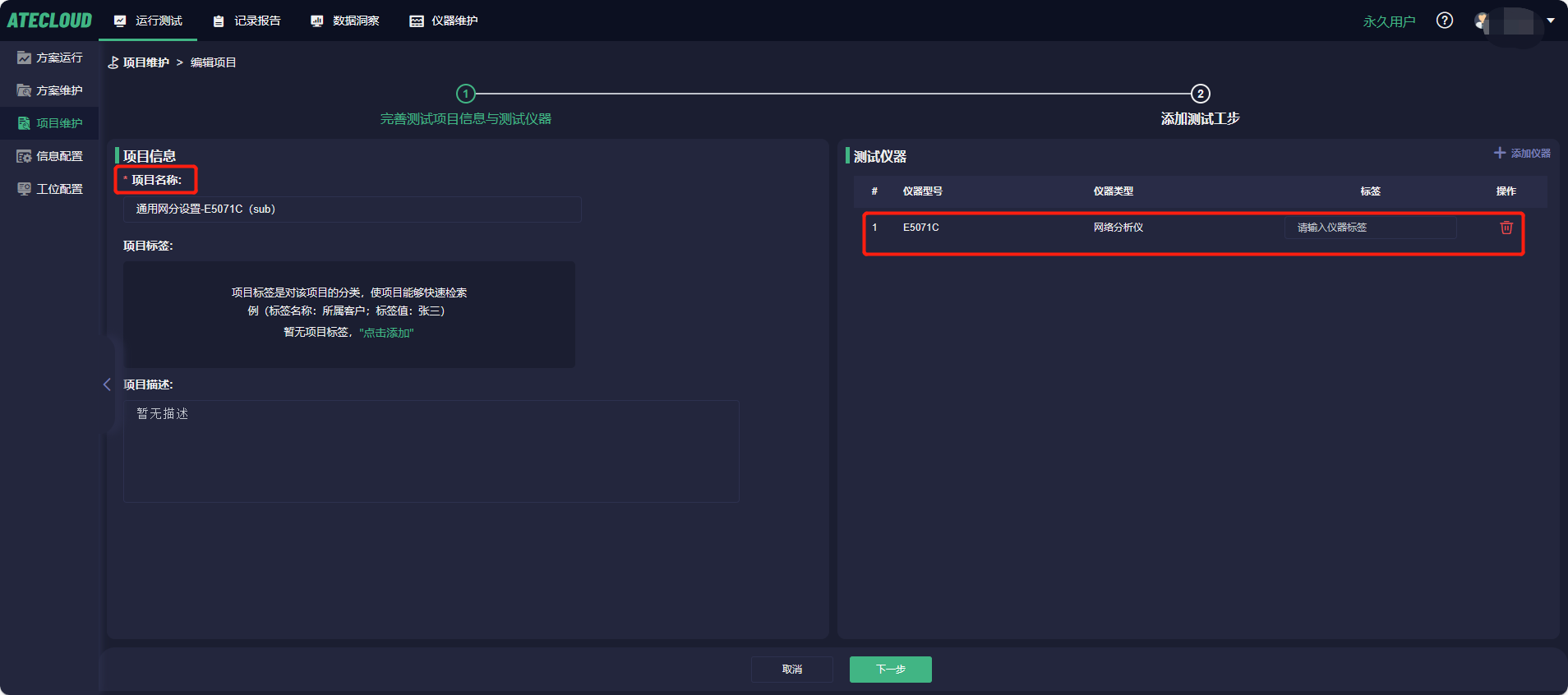Click the 工位配置 sidebar icon
1568x695 pixels.
(24, 189)
